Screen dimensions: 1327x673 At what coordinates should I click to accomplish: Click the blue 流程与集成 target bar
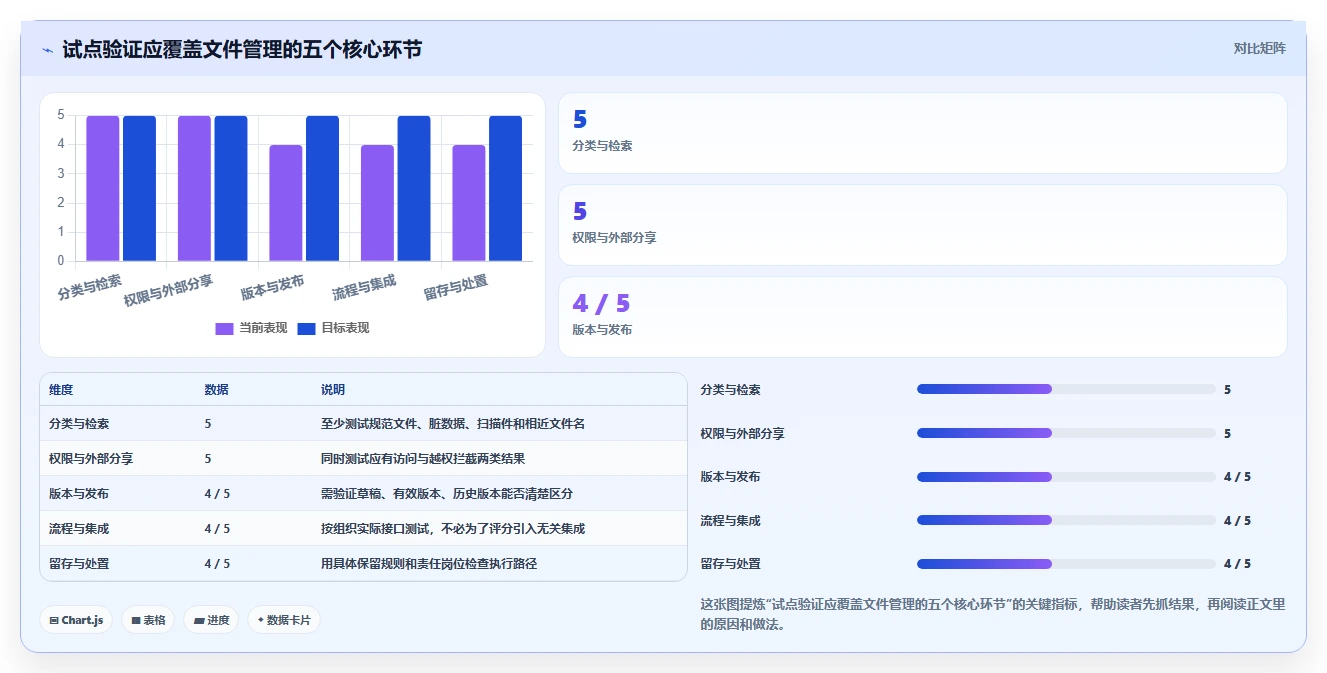tap(414, 189)
